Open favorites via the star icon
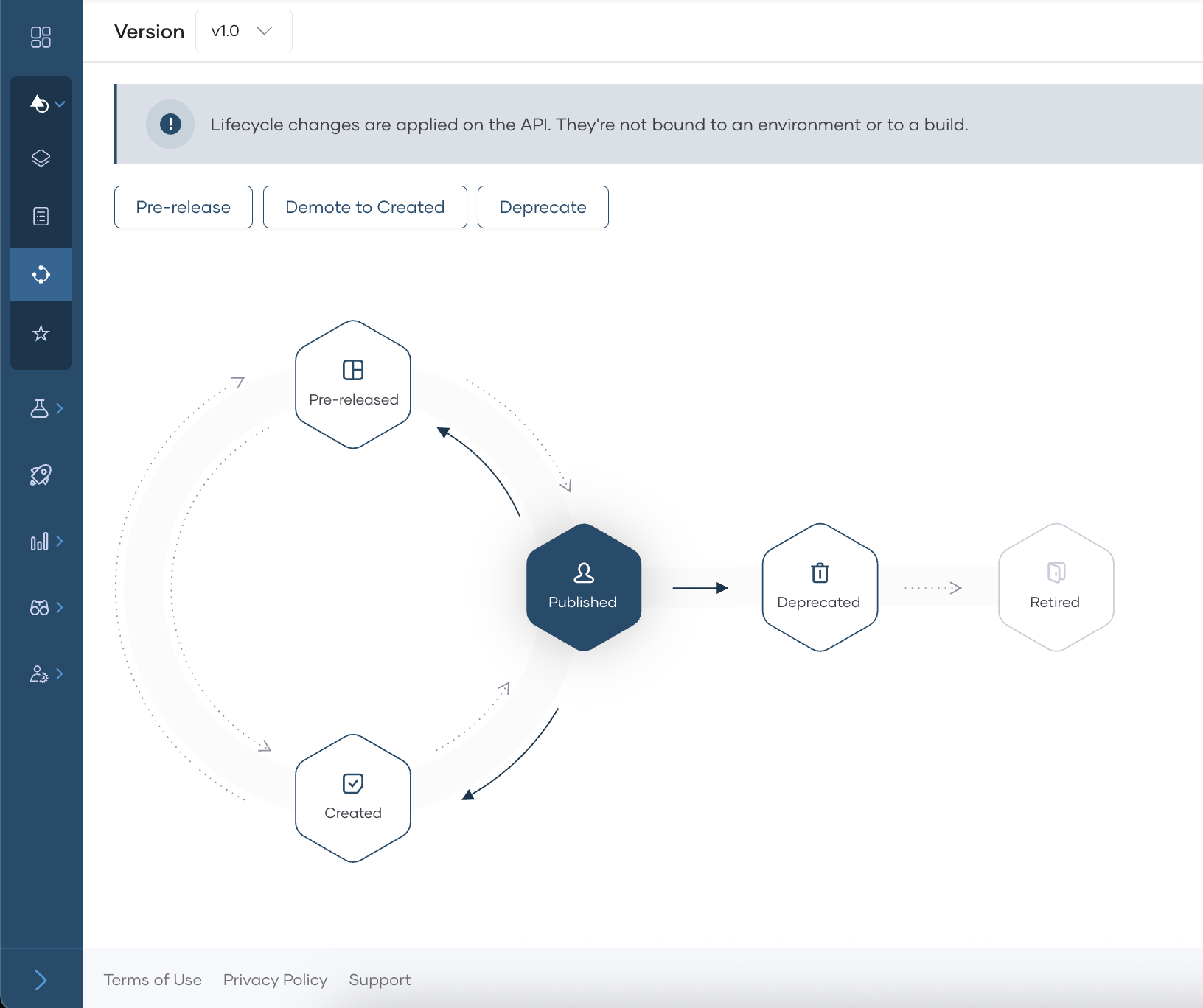Image resolution: width=1203 pixels, height=1008 pixels. pyautogui.click(x=41, y=334)
